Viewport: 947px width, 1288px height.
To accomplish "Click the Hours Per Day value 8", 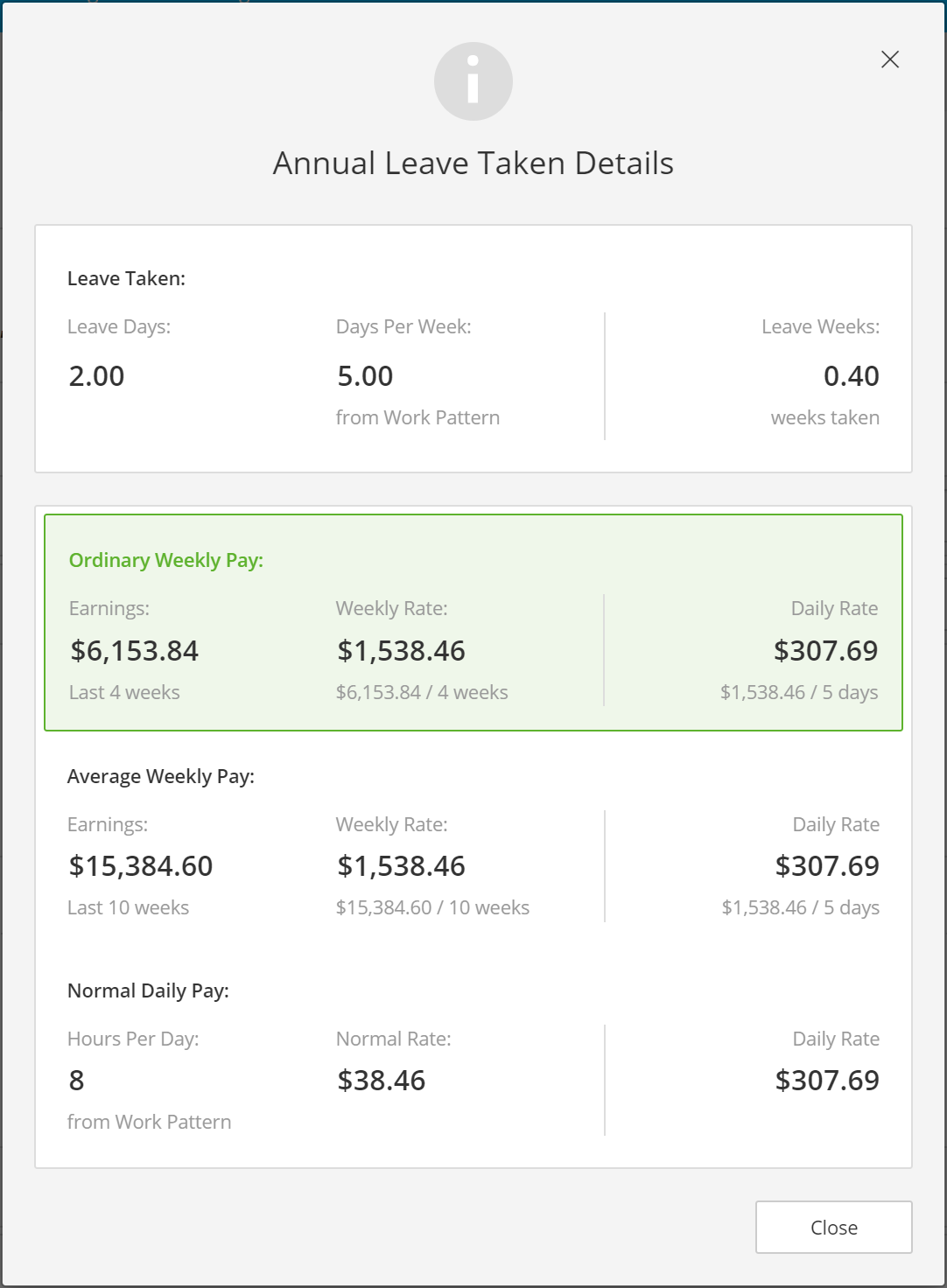I will point(77,1081).
